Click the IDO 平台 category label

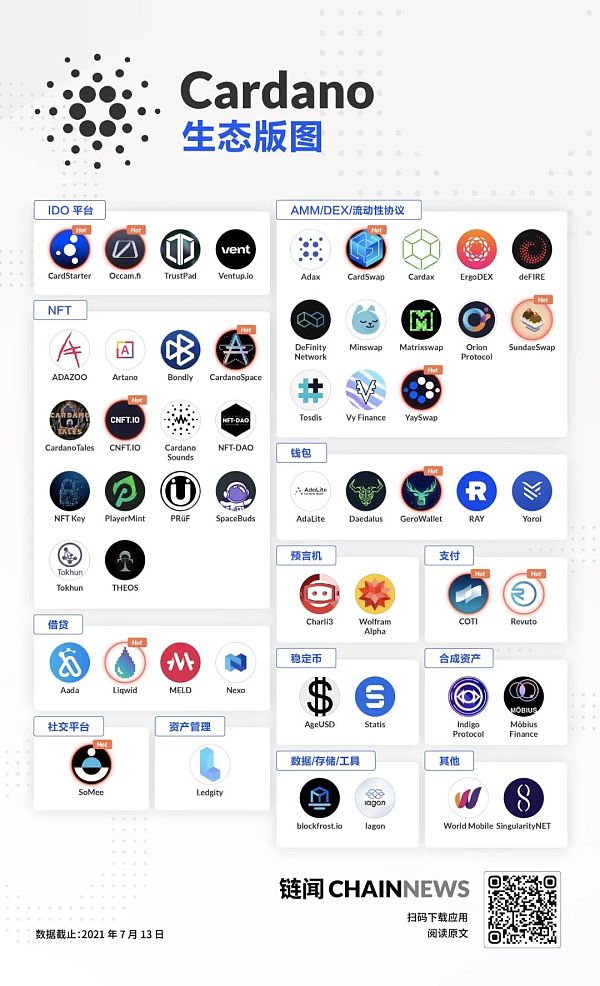(70, 210)
